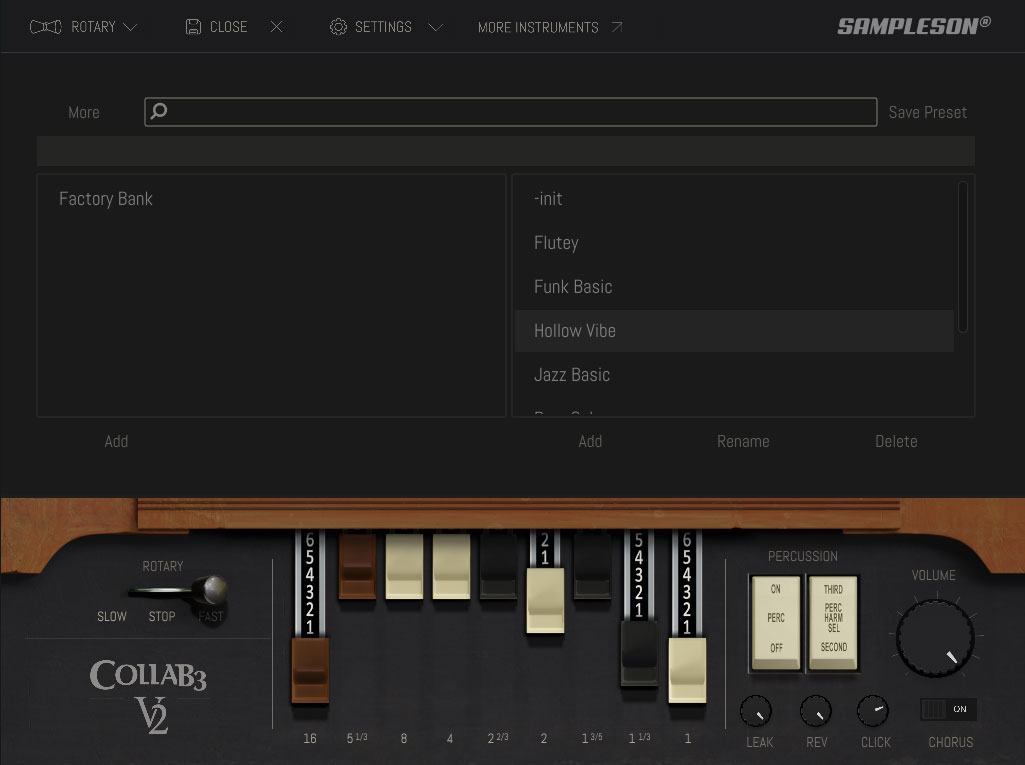The width and height of the screenshot is (1025, 765).
Task: Select the Funk Basic preset
Action: click(734, 286)
